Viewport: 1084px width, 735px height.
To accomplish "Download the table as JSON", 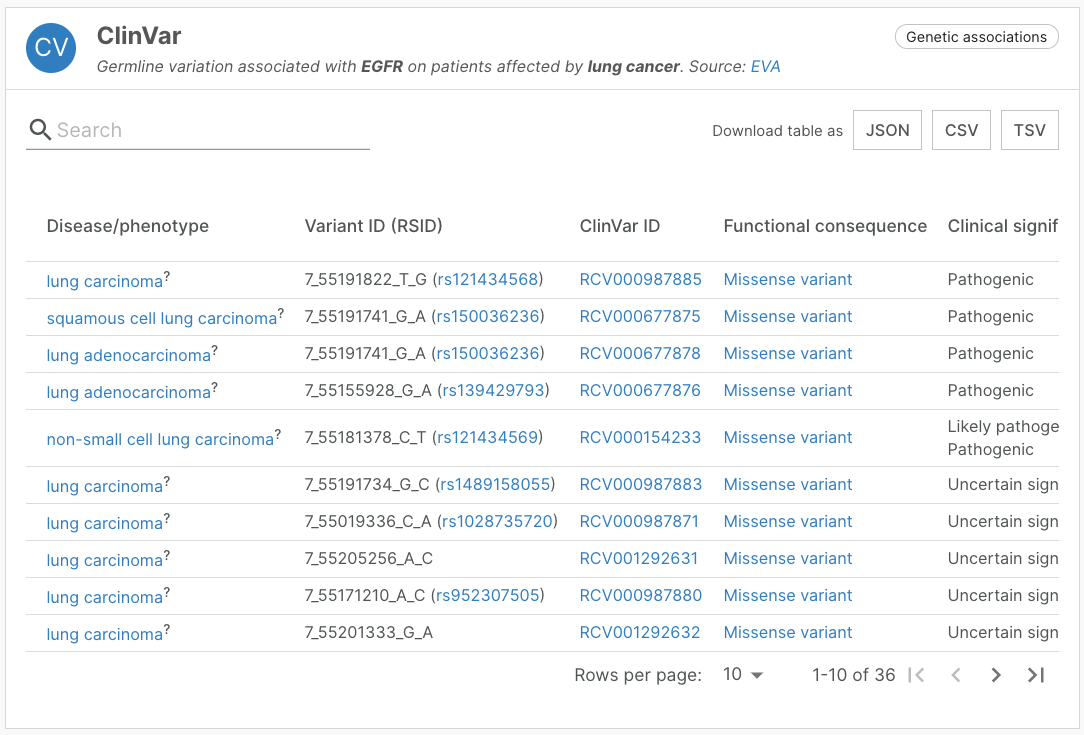I will click(x=887, y=130).
